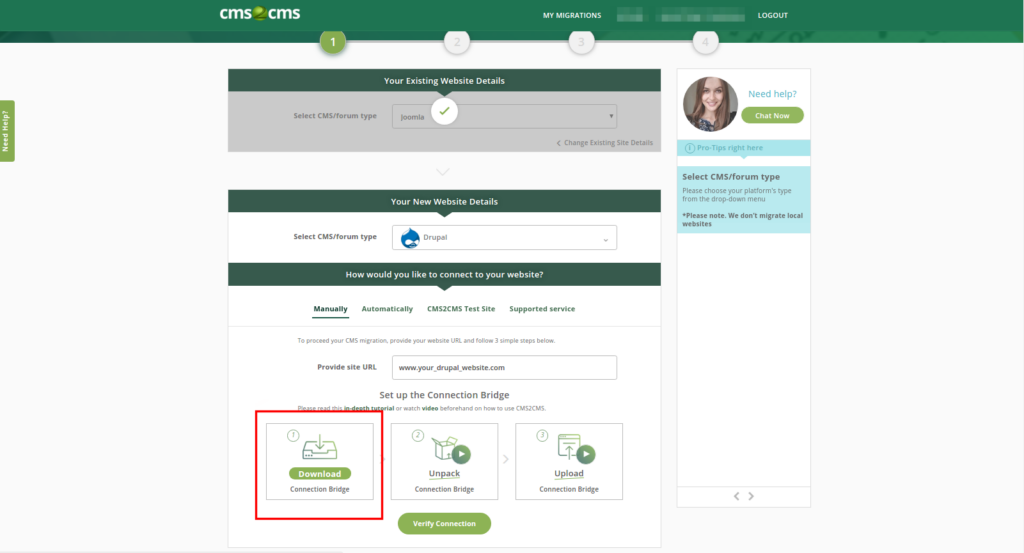
Task: Go to migration step 1 circle
Action: click(x=333, y=42)
